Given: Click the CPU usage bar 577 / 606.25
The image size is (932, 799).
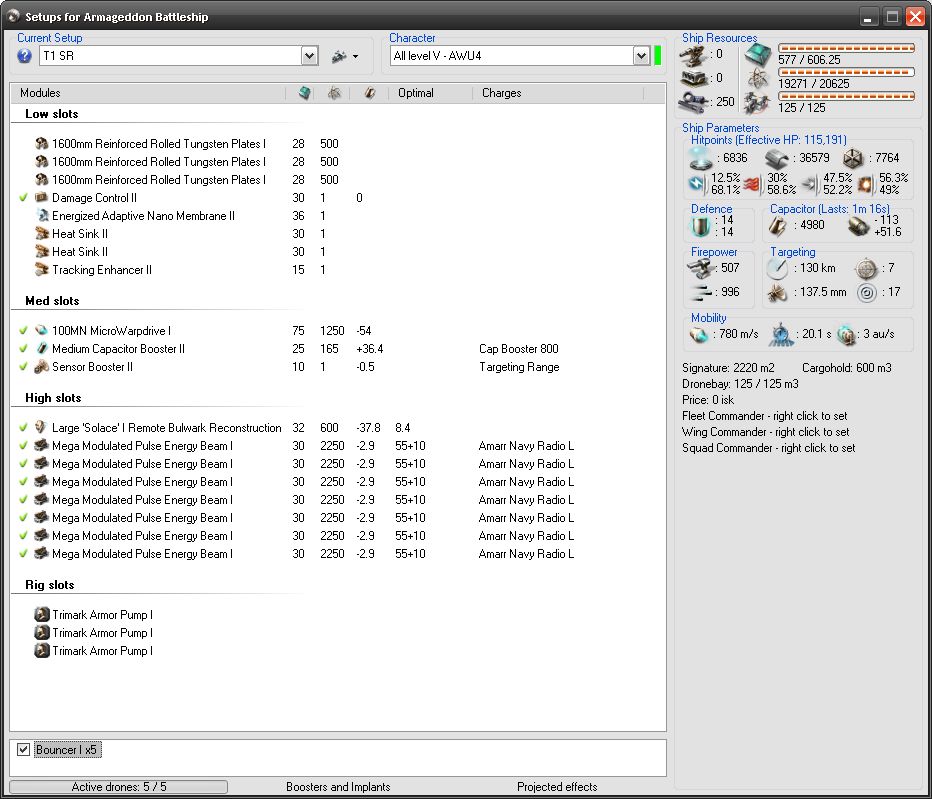Looking at the screenshot, I should click(x=847, y=48).
